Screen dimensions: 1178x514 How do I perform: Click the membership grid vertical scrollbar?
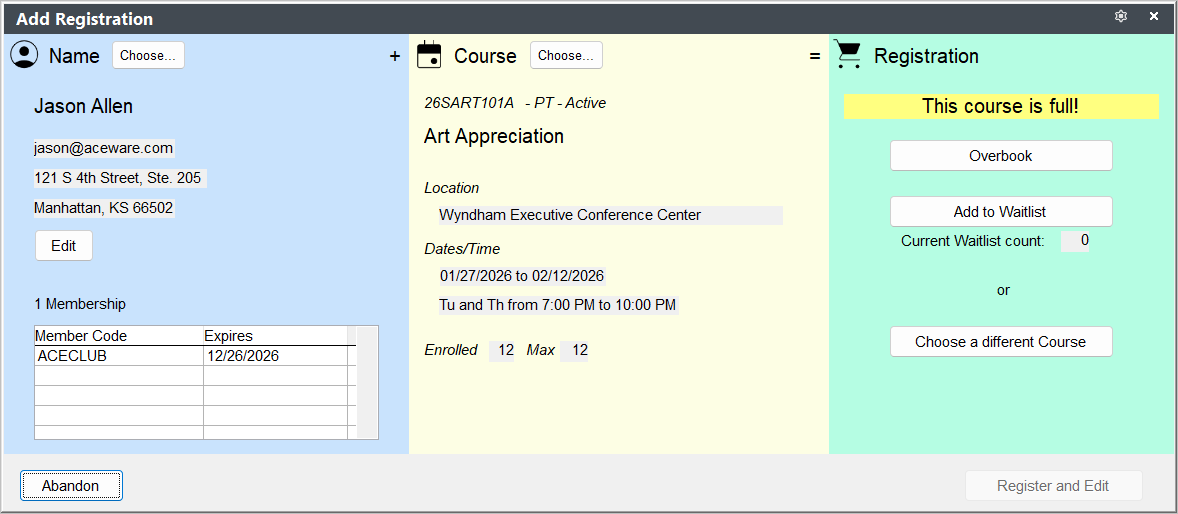(x=367, y=382)
